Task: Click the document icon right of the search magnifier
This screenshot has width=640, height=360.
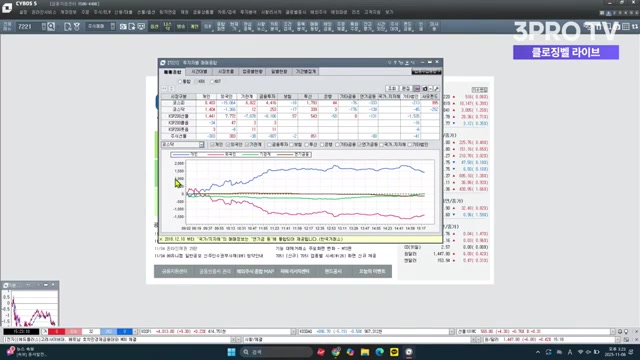Action: click(67, 27)
